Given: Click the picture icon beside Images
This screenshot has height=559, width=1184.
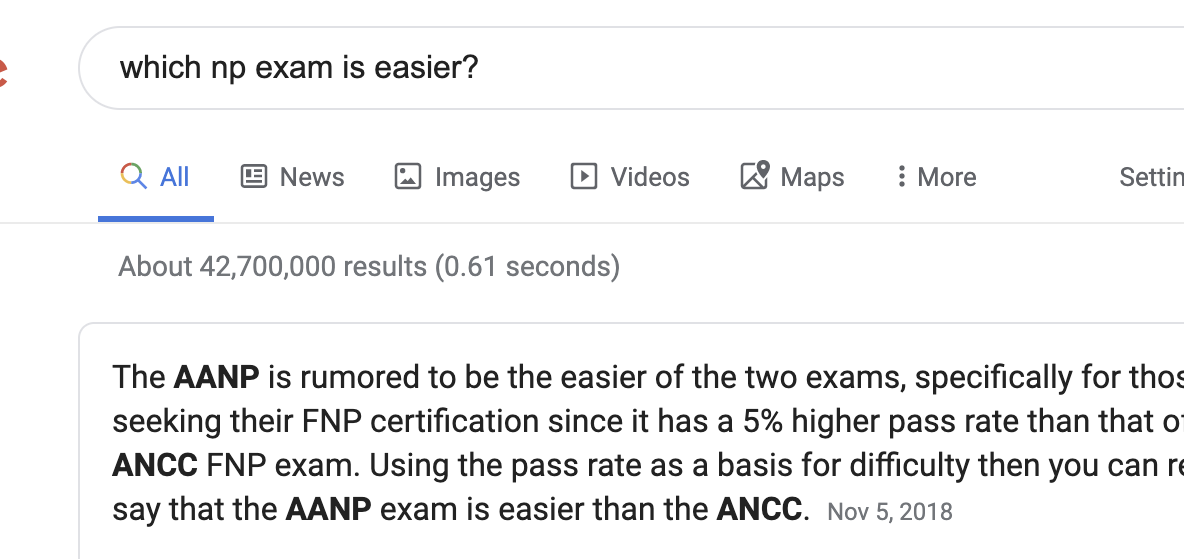Looking at the screenshot, I should click(408, 176).
